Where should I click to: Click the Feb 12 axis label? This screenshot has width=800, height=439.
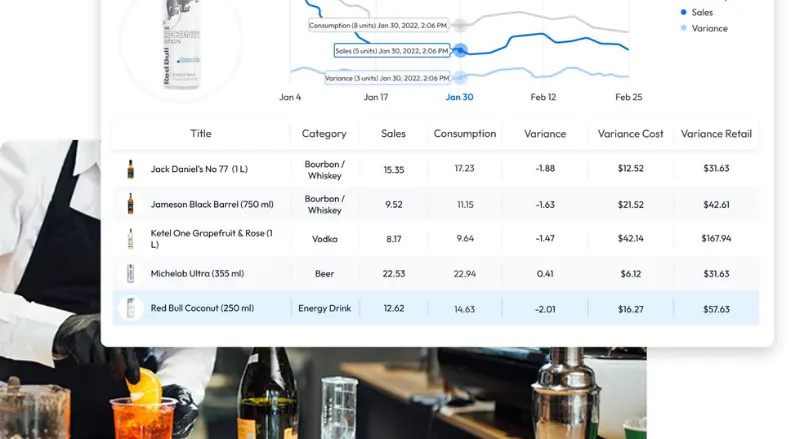point(543,97)
